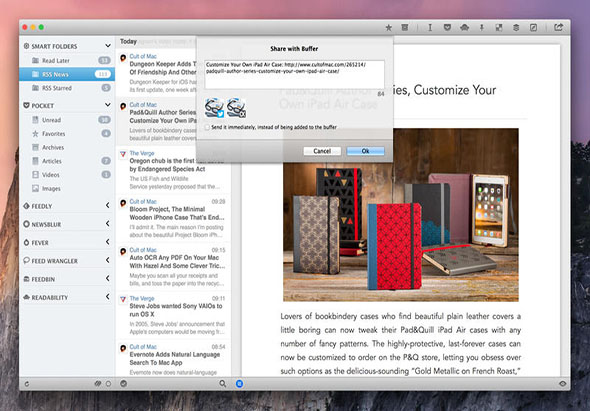
Task: Click the blue round icon in the bottom bar
Action: pos(239,384)
